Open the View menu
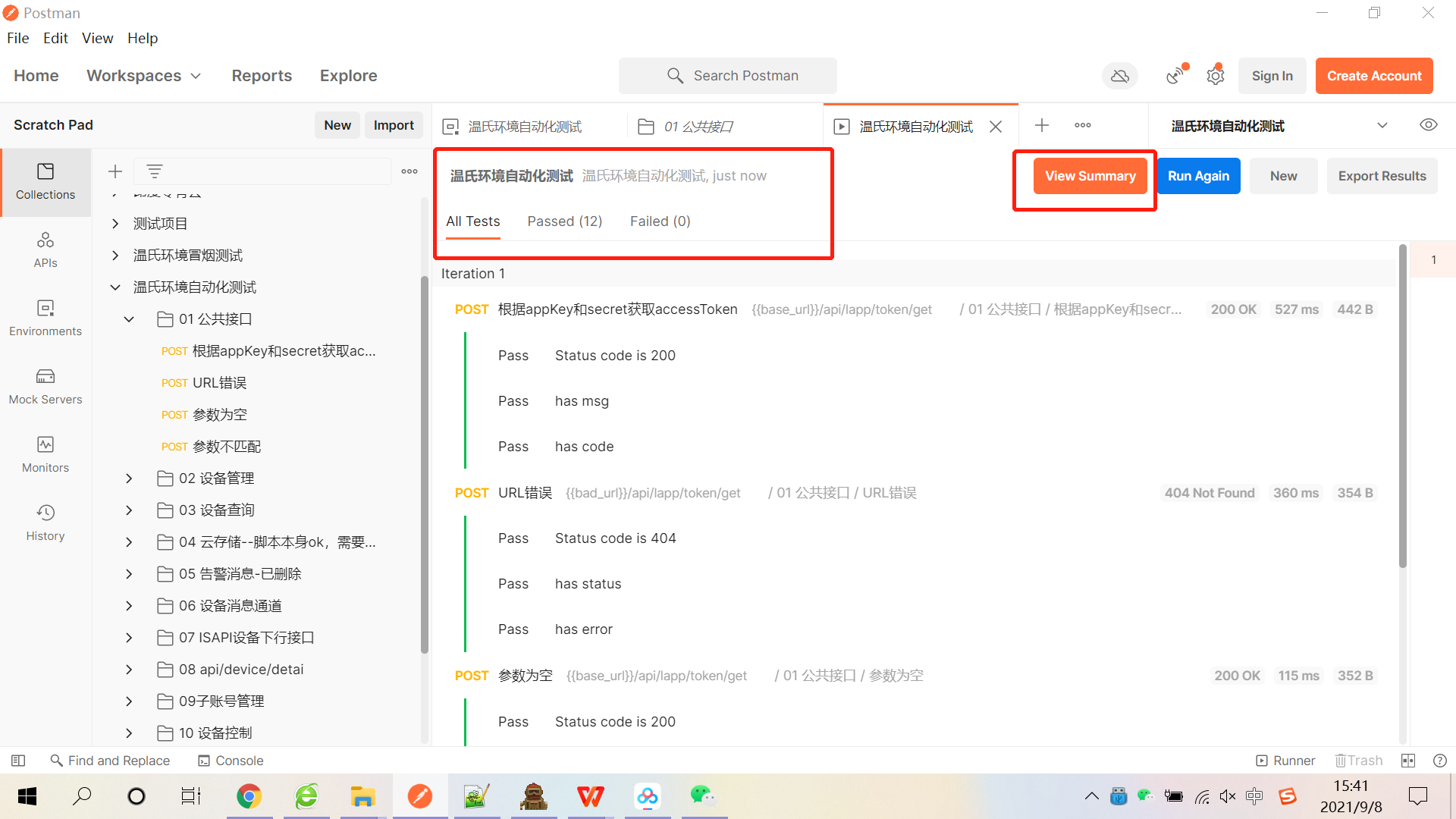This screenshot has width=1456, height=819. click(x=97, y=38)
